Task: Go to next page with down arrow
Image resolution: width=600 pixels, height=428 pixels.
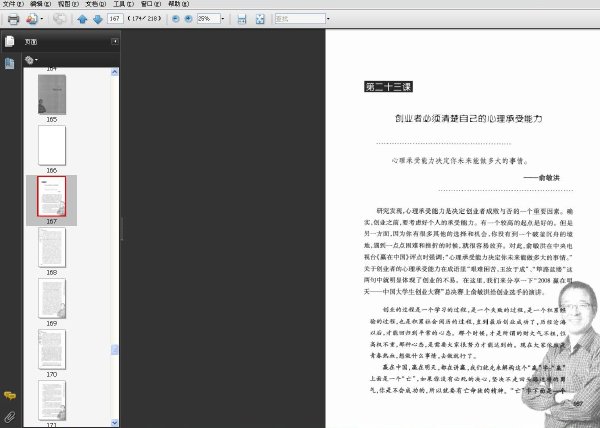Action: (98, 19)
